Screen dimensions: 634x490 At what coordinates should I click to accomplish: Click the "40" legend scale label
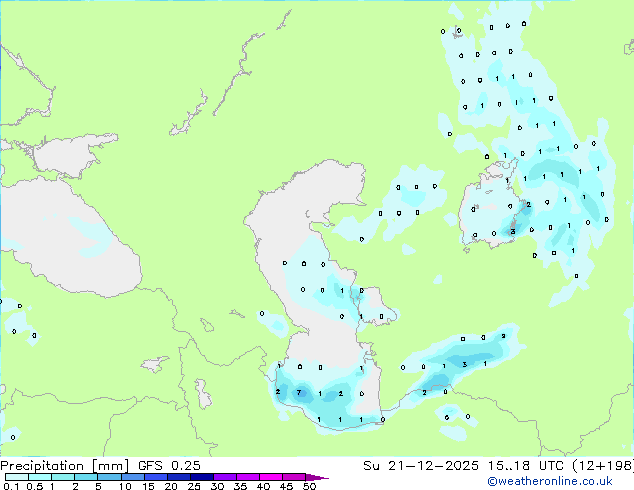click(x=264, y=486)
